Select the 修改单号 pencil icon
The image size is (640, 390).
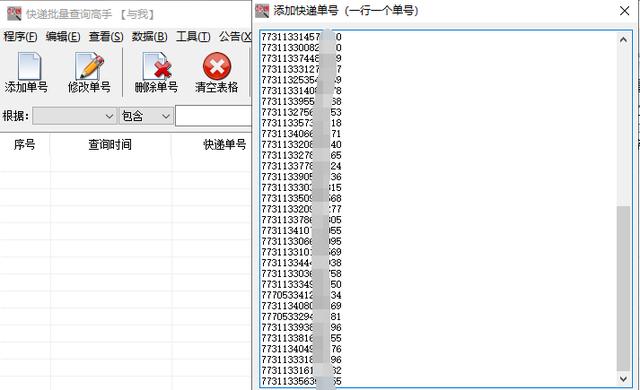[89, 66]
